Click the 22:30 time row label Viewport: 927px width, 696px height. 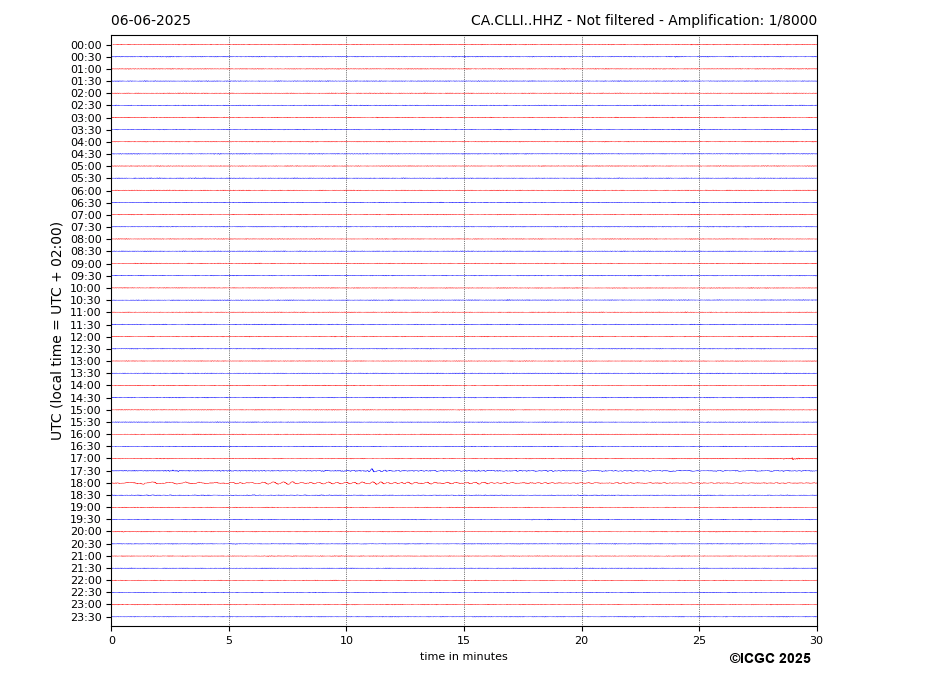pos(86,593)
